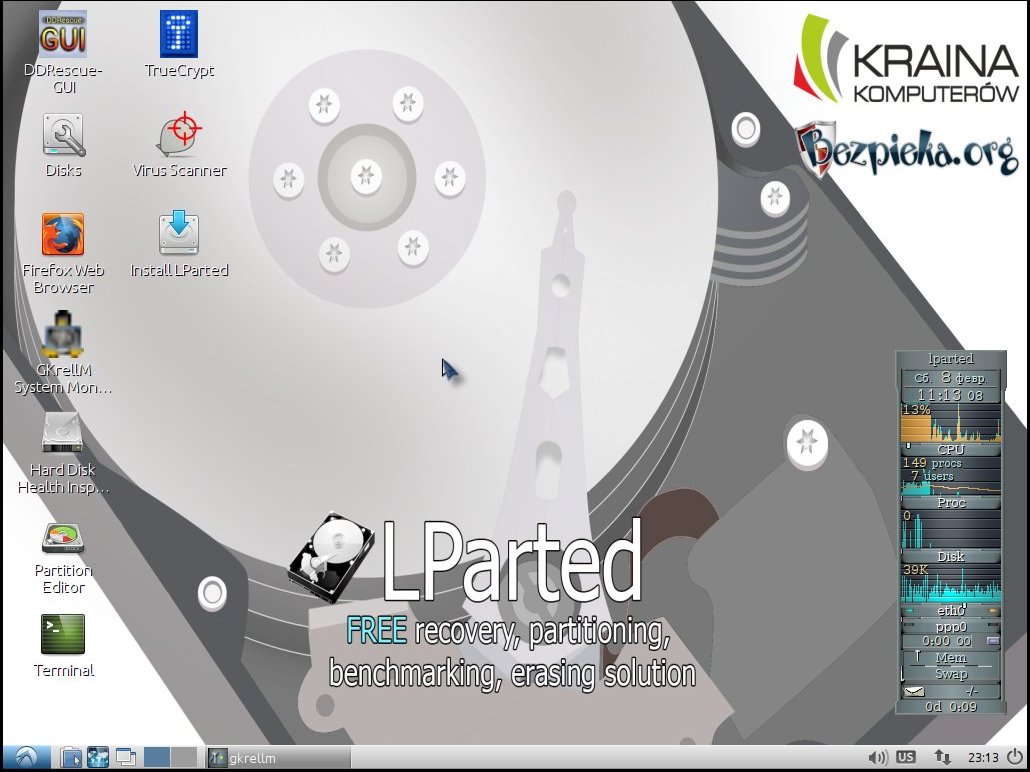Click the mail envelope icon in GKrellM

tap(914, 691)
